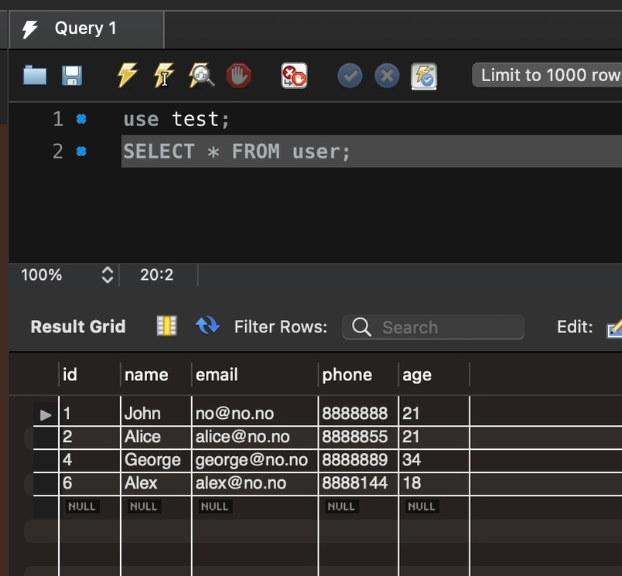This screenshot has height=576, width=622.
Task: Toggle stop-on-error execution icon
Action: pos(294,75)
